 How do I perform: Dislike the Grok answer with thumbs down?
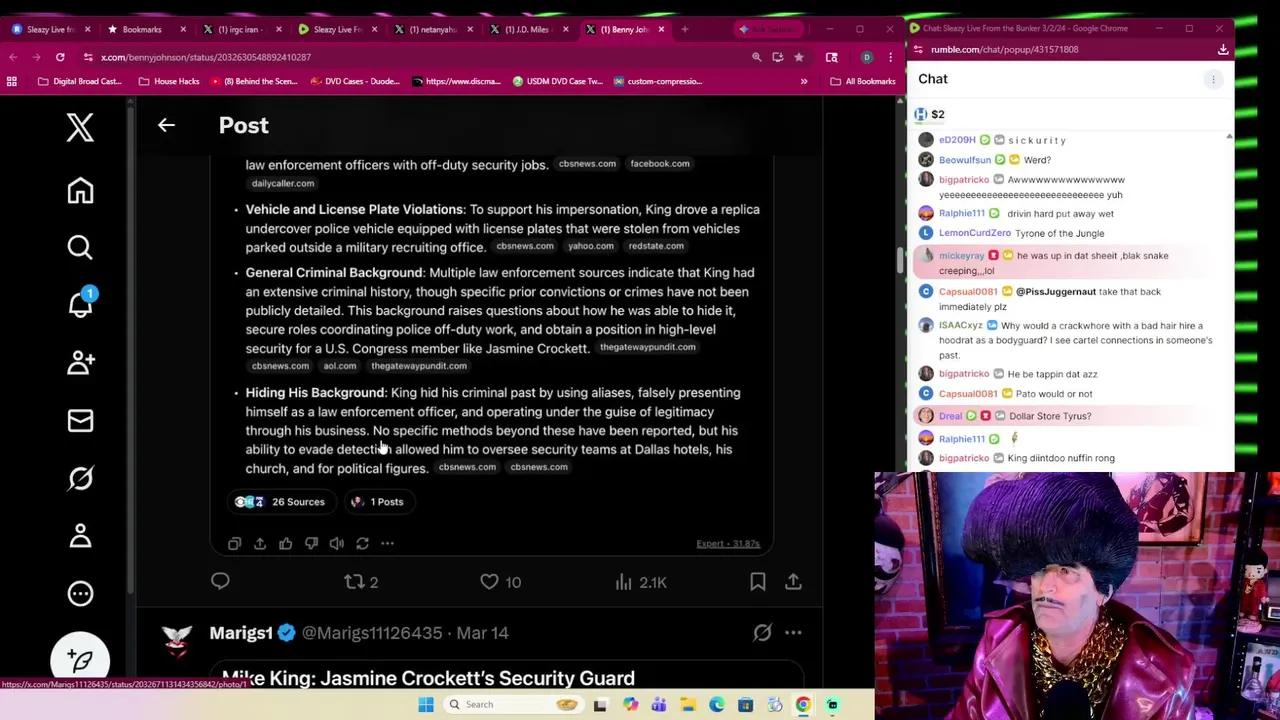[311, 543]
